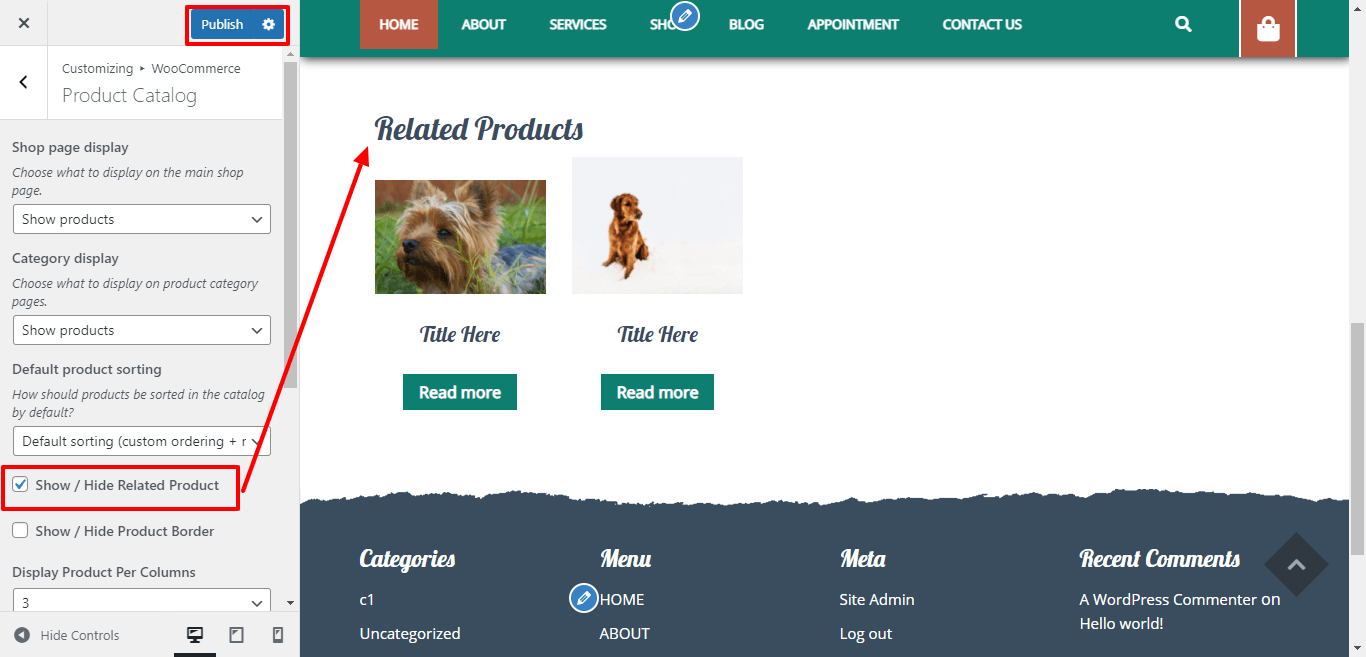Switch to mobile preview icon
This screenshot has width=1366, height=657.
278,635
